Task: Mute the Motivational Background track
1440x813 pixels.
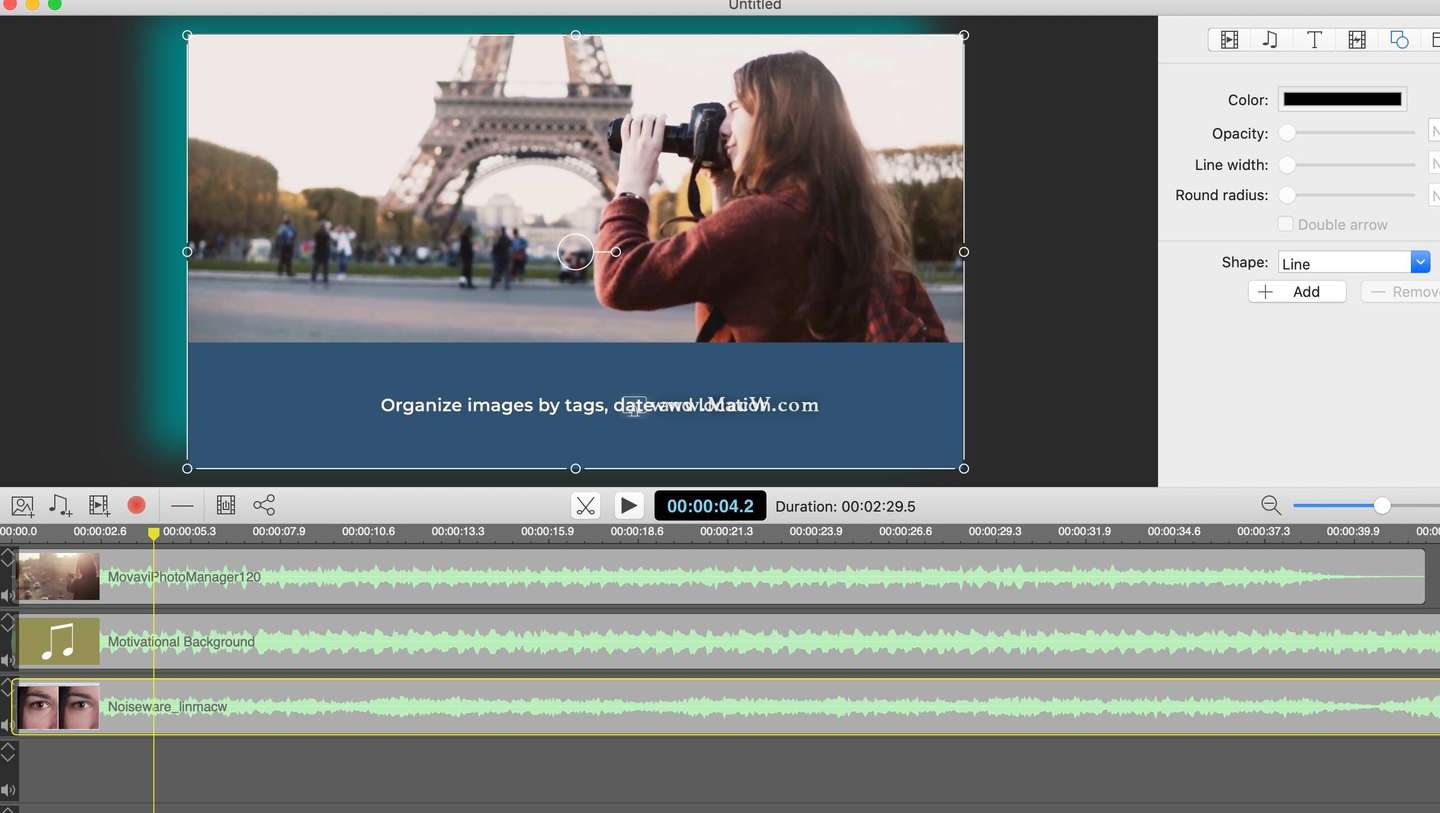Action: [7, 661]
